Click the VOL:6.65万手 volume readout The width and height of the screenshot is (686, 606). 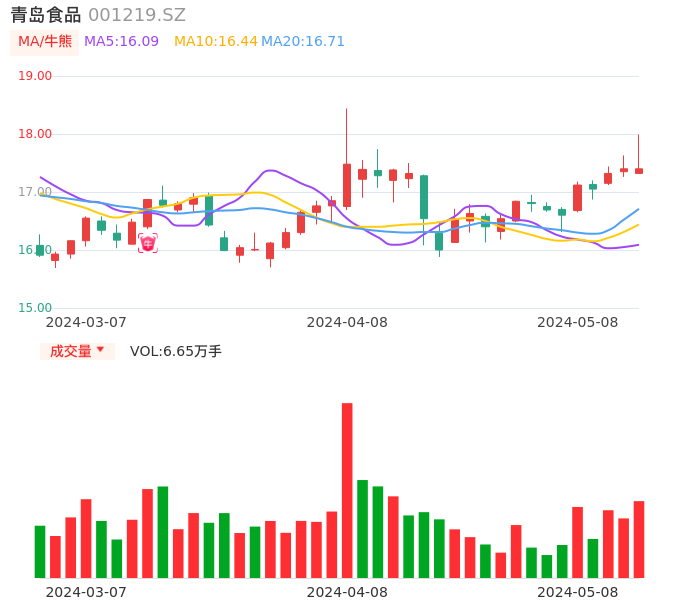coord(175,351)
